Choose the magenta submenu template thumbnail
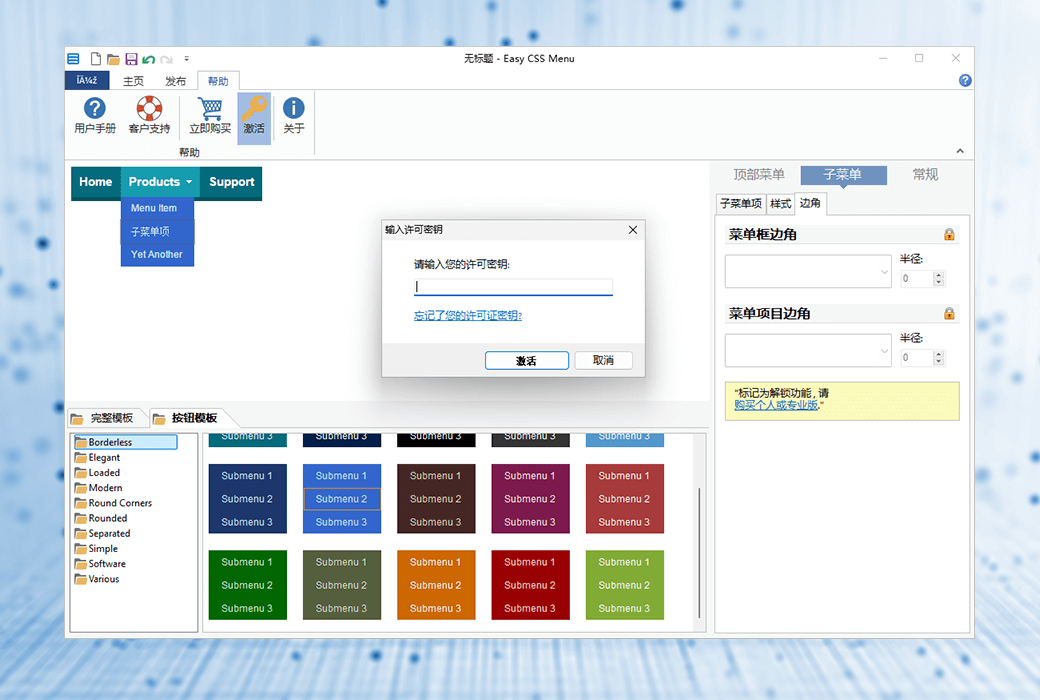The image size is (1040, 700). 530,499
